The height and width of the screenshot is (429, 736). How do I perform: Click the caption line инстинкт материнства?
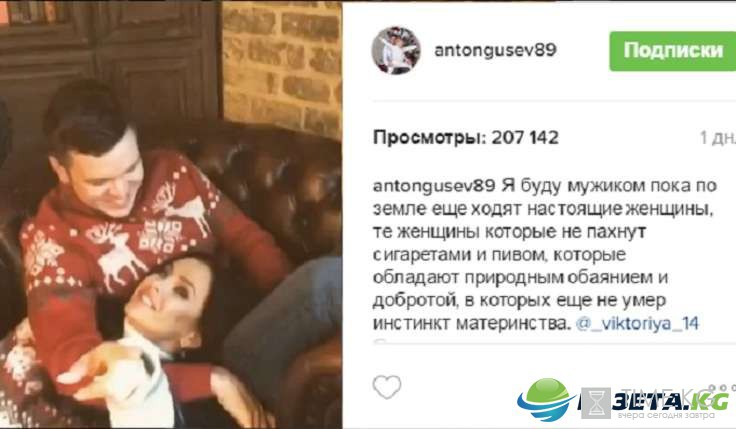[x=472, y=323]
